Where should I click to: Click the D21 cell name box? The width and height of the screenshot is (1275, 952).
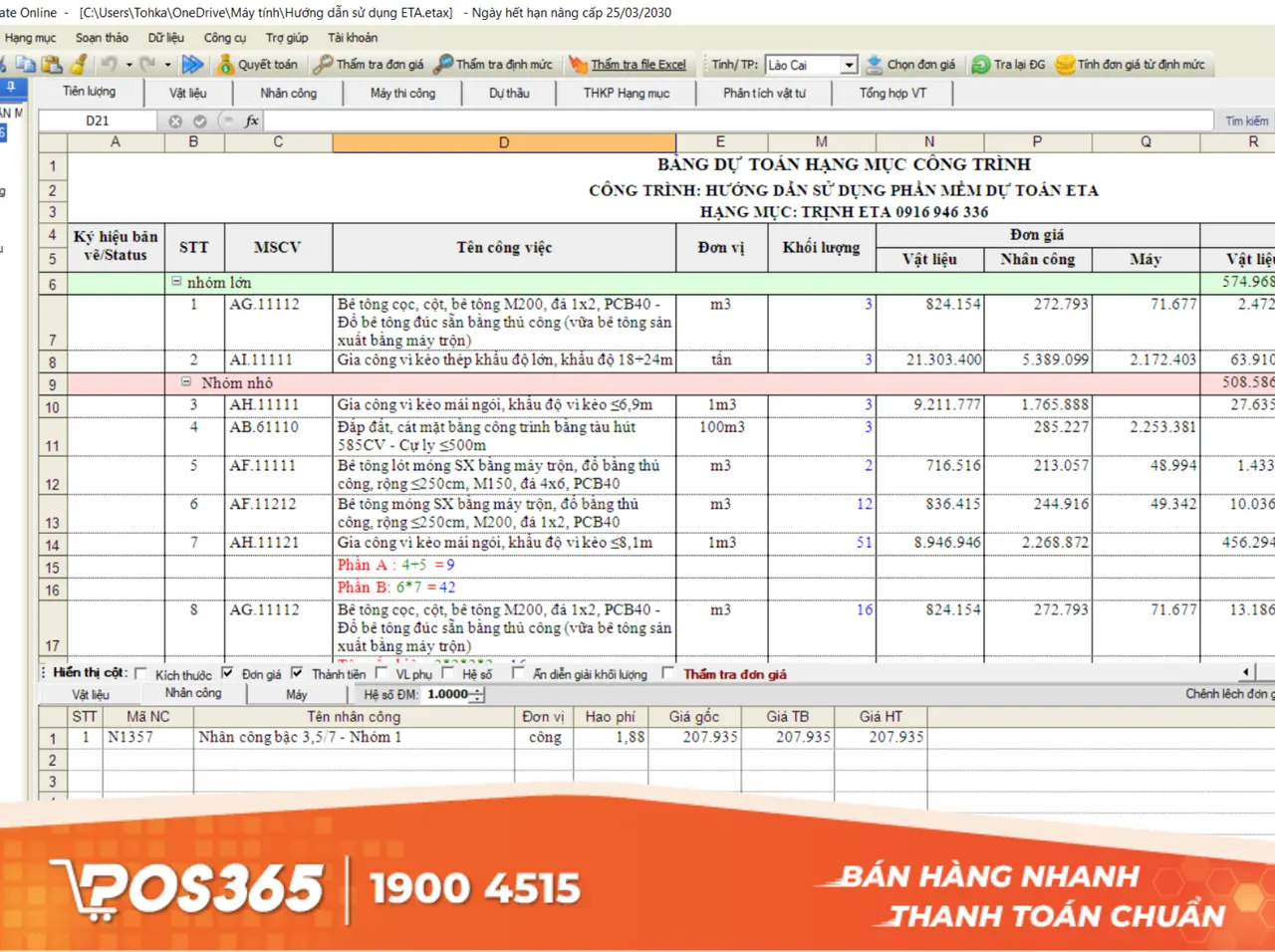(98, 120)
